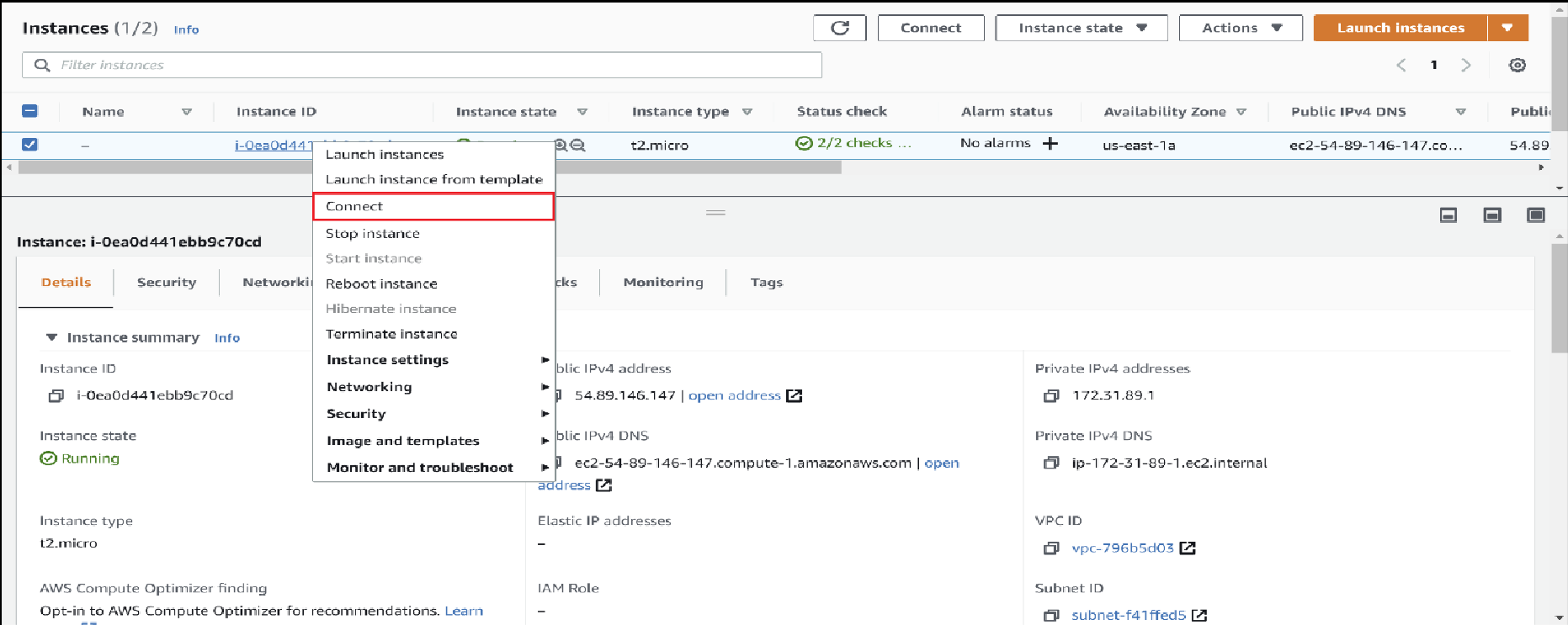Copy the private IPv4 address 172.31.89.1
1568x625 pixels.
(x=1050, y=395)
